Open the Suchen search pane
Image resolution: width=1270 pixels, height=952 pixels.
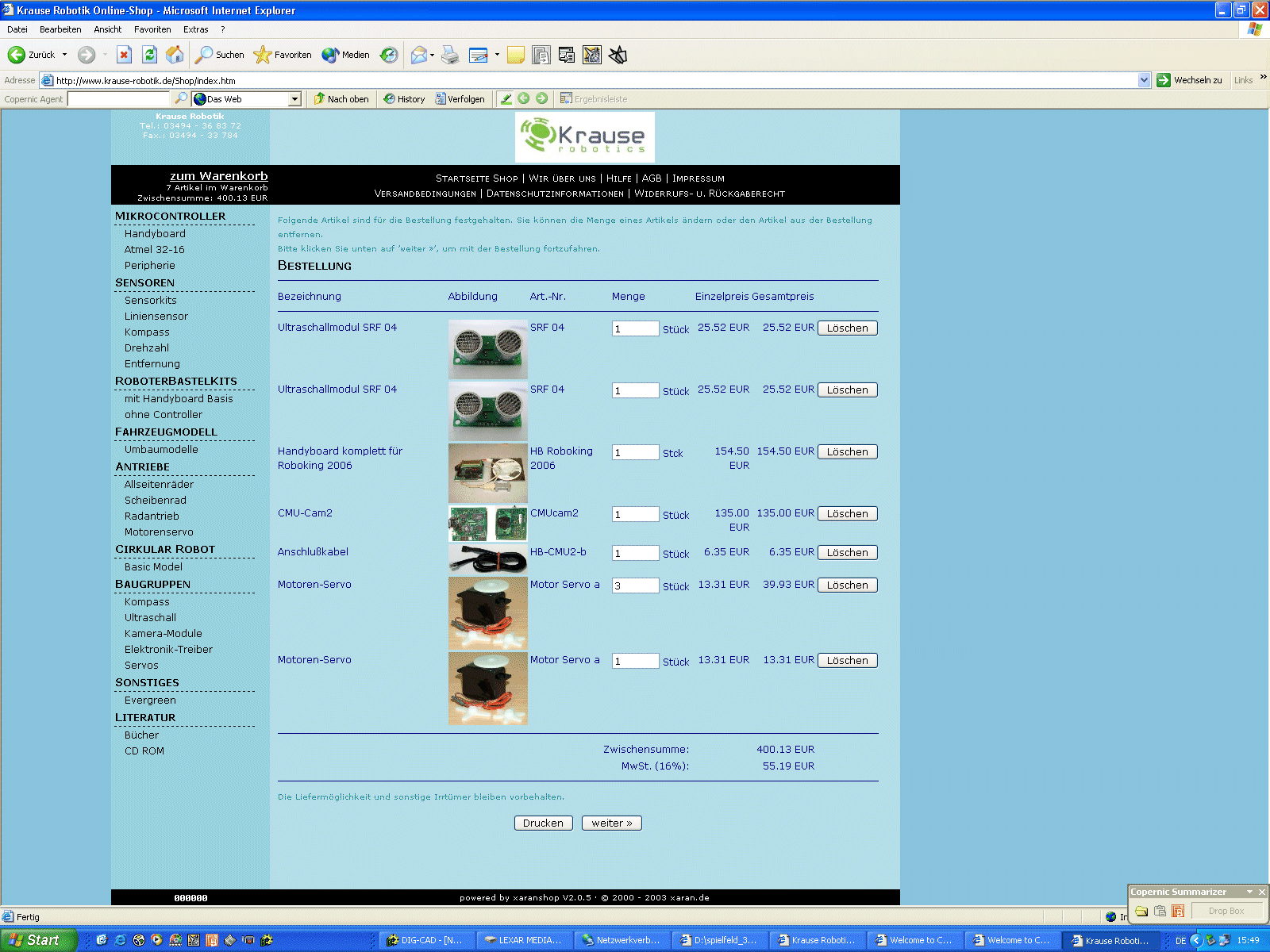coord(220,55)
